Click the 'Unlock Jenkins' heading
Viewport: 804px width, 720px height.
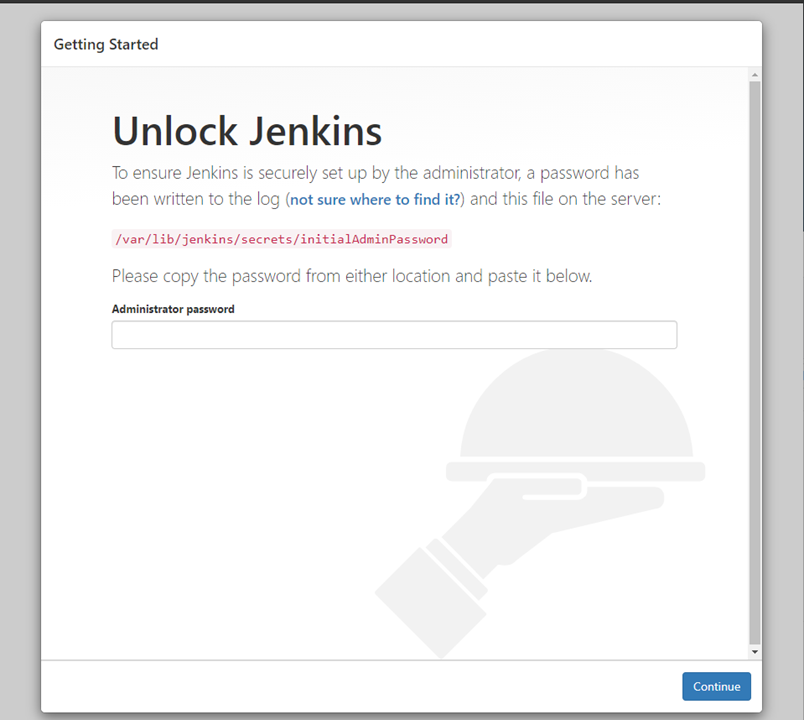tap(247, 131)
